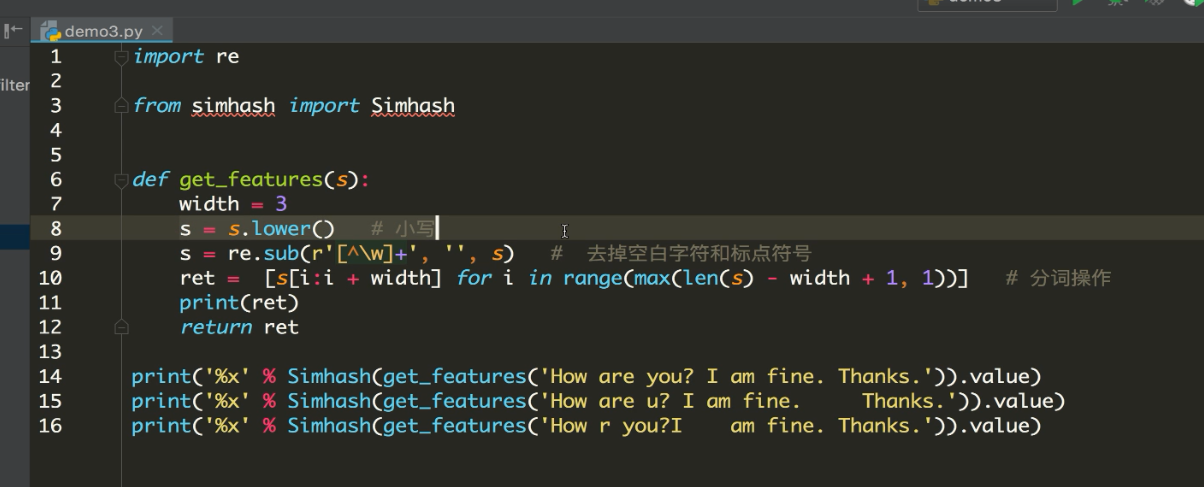Click line number 16 in the gutter
Image resolution: width=1204 pixels, height=487 pixels.
51,426
